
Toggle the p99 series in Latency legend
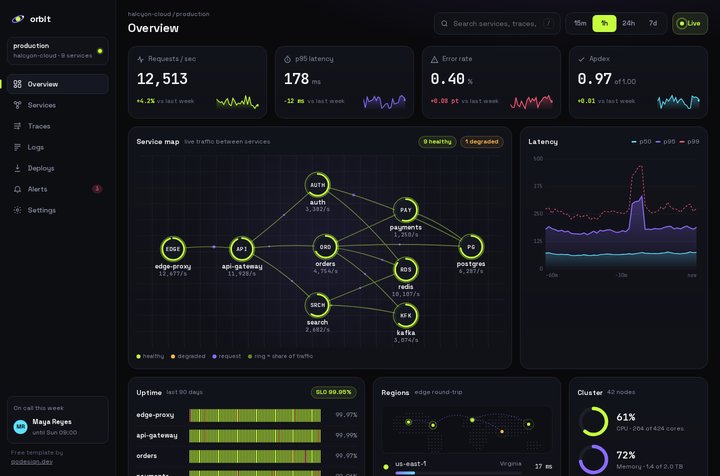[689, 142]
